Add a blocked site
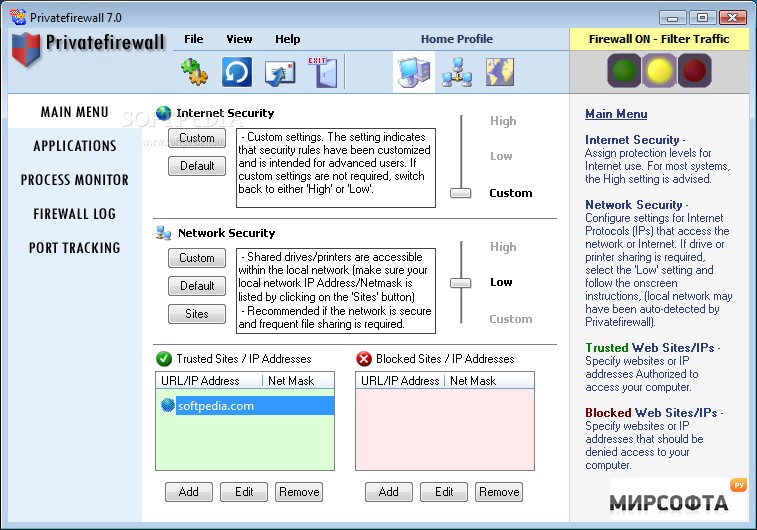This screenshot has width=757, height=530. 389,492
